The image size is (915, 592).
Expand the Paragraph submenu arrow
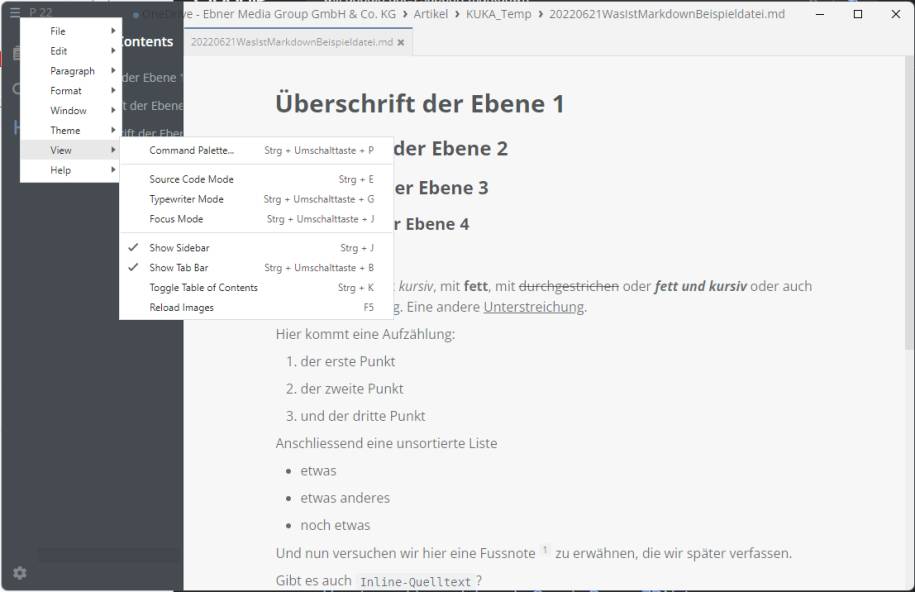(112, 70)
